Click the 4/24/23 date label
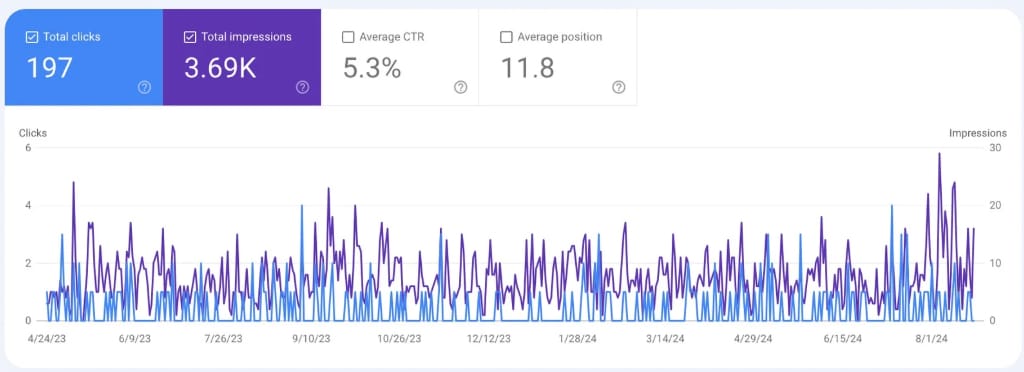 (46, 339)
